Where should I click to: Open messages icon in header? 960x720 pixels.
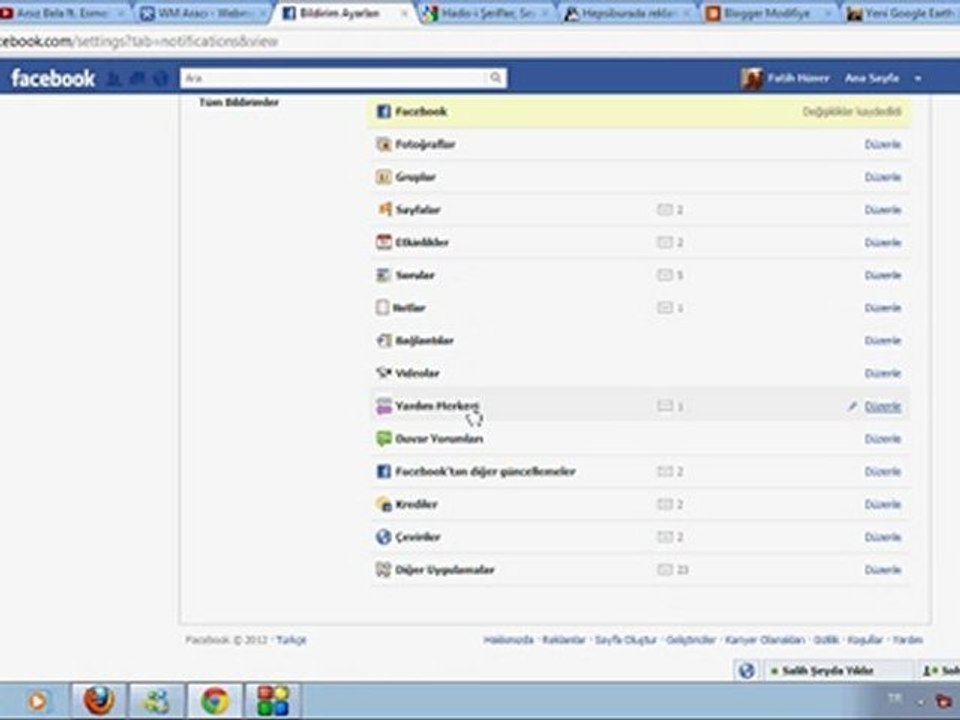[x=138, y=78]
